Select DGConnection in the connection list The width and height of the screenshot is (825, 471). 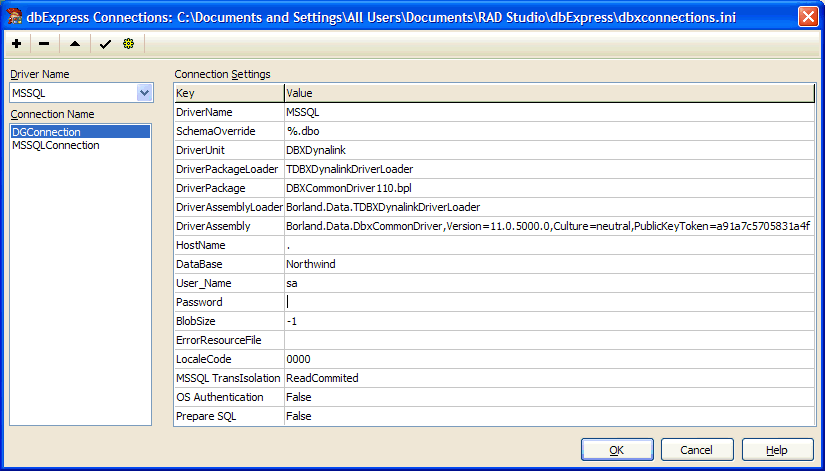[81, 132]
